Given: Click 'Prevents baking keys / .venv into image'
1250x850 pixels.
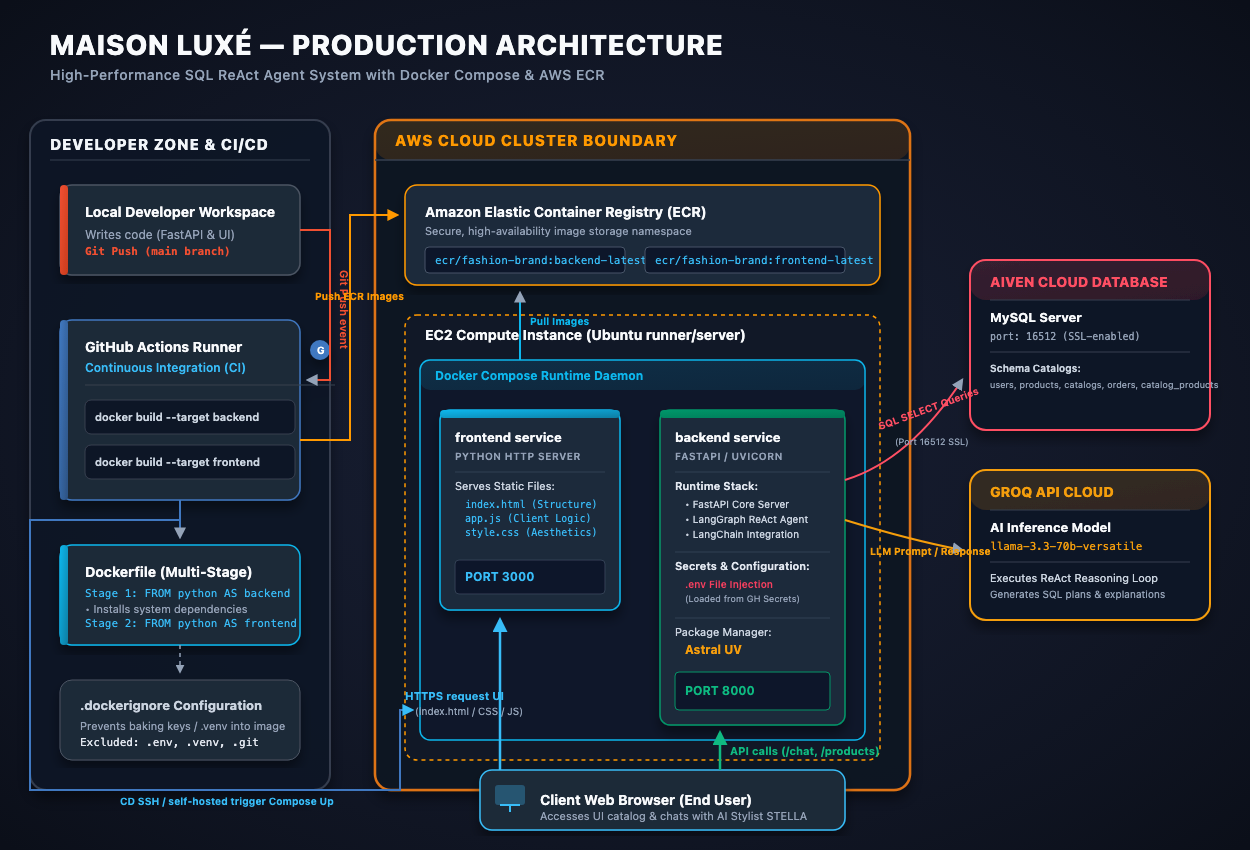Looking at the screenshot, I should tap(182, 726).
